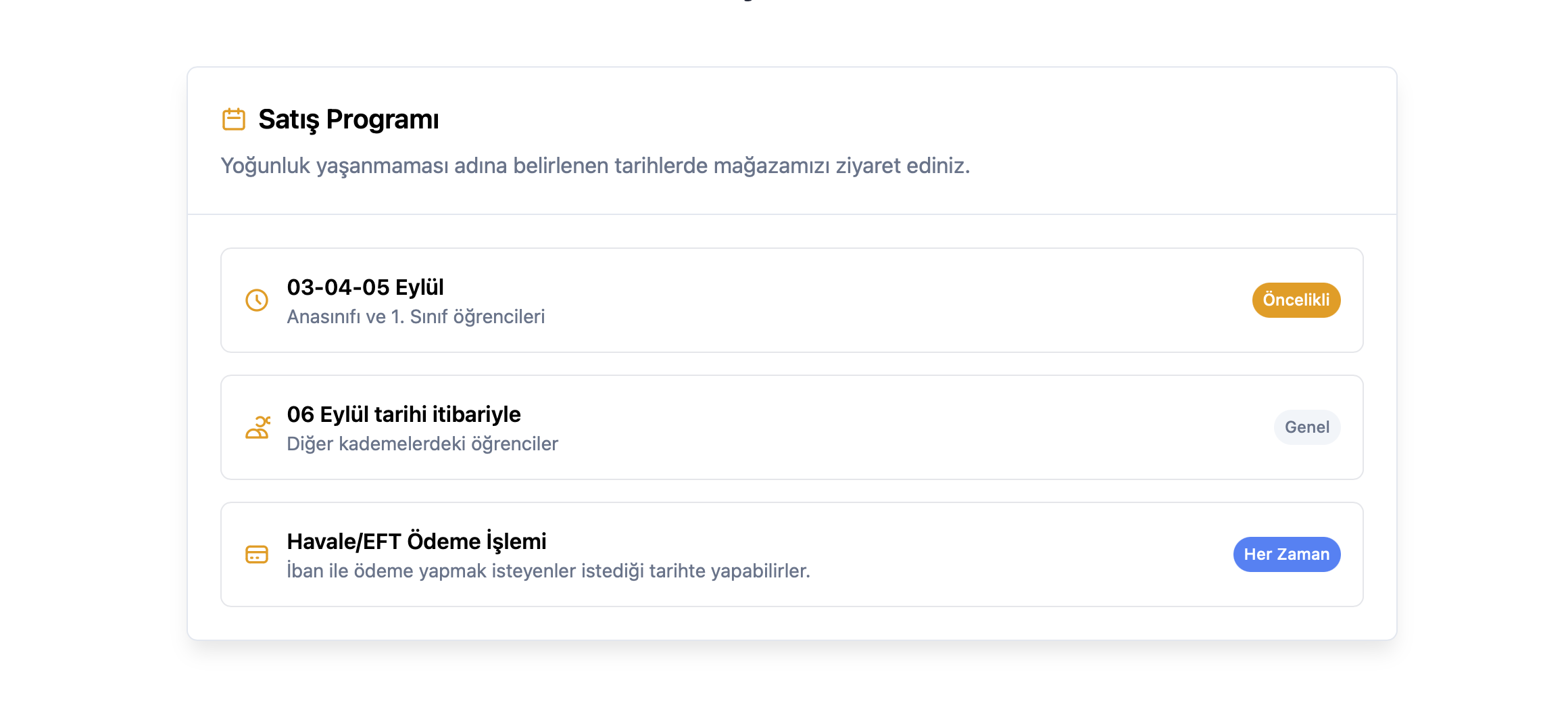Select the Genel badge
This screenshot has height=714, width=1568.
(x=1307, y=427)
